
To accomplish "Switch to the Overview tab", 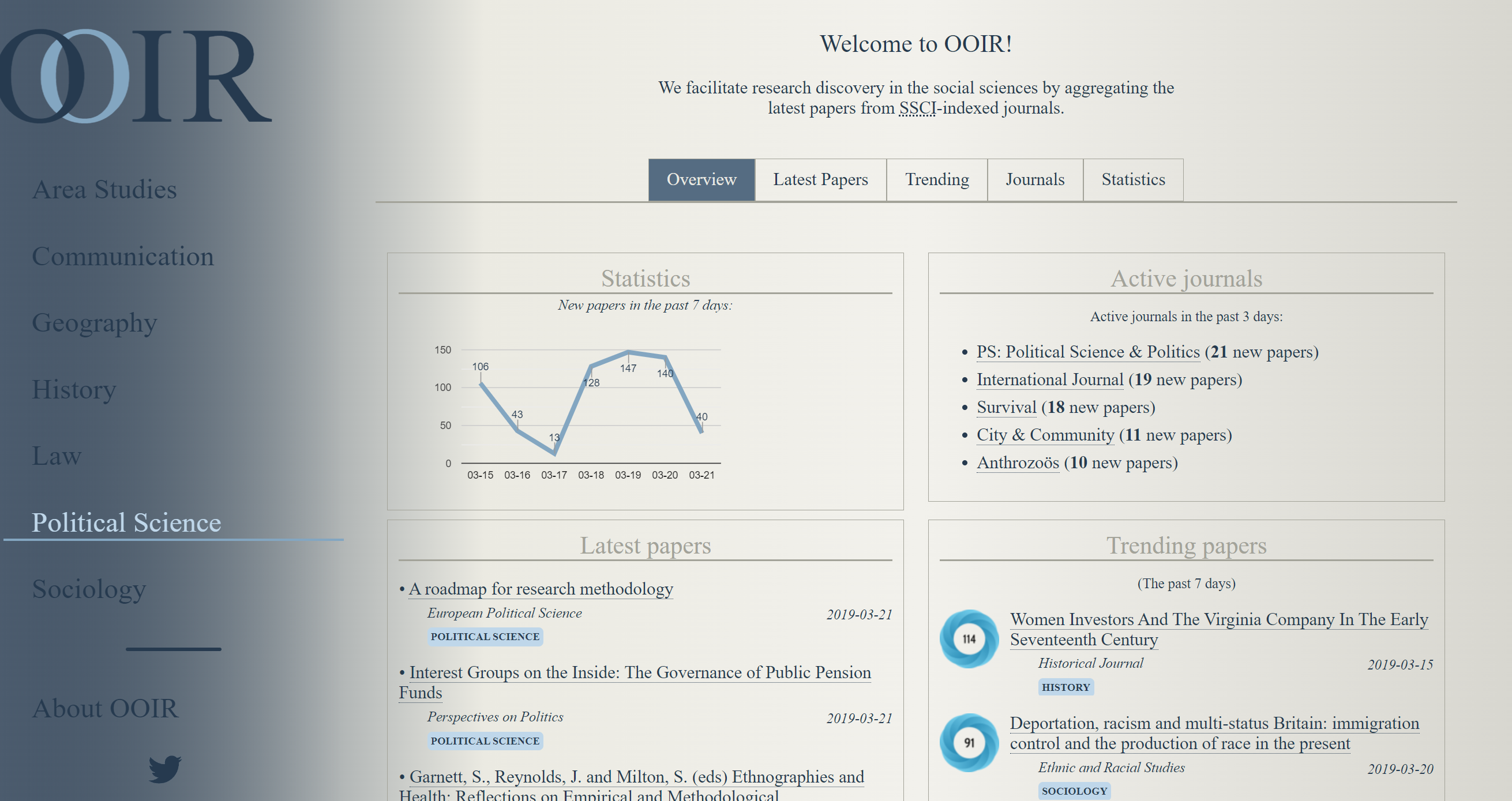I will click(x=701, y=179).
